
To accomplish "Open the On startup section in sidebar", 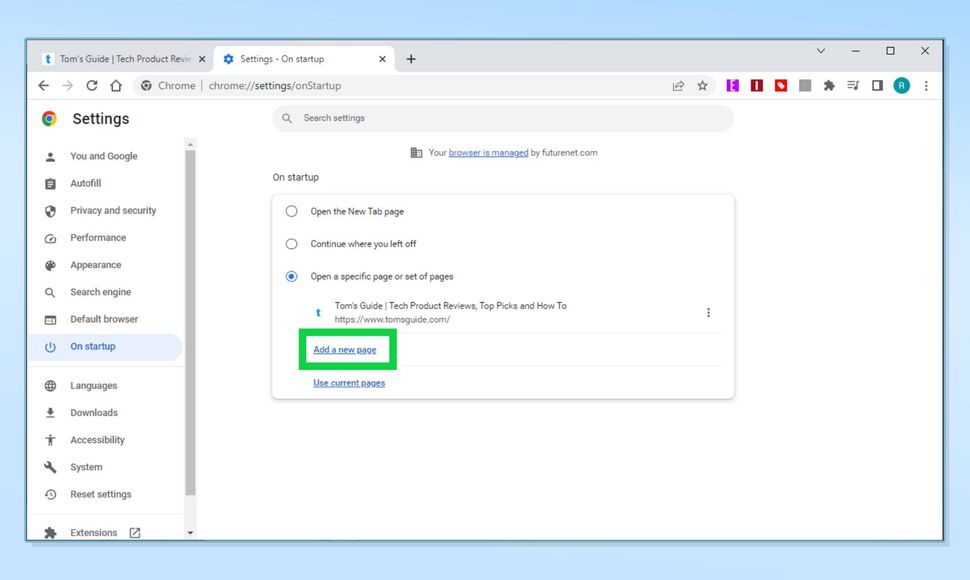I will 90,346.
